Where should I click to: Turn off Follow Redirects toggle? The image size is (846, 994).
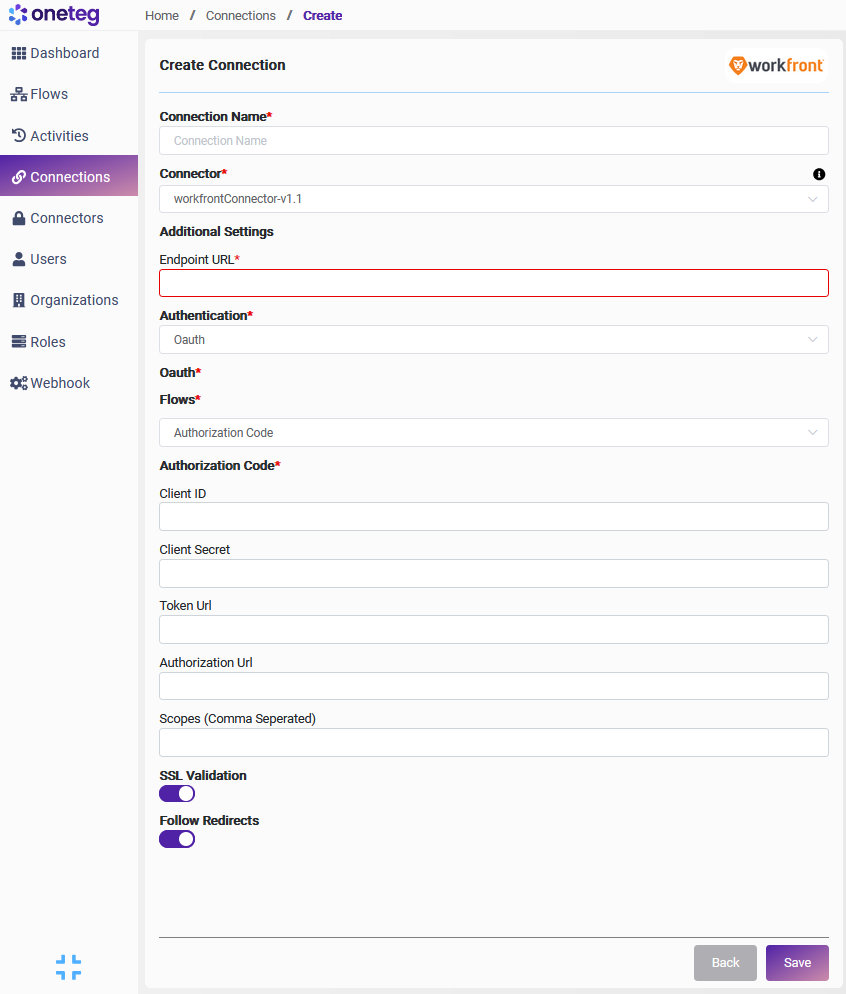click(177, 839)
